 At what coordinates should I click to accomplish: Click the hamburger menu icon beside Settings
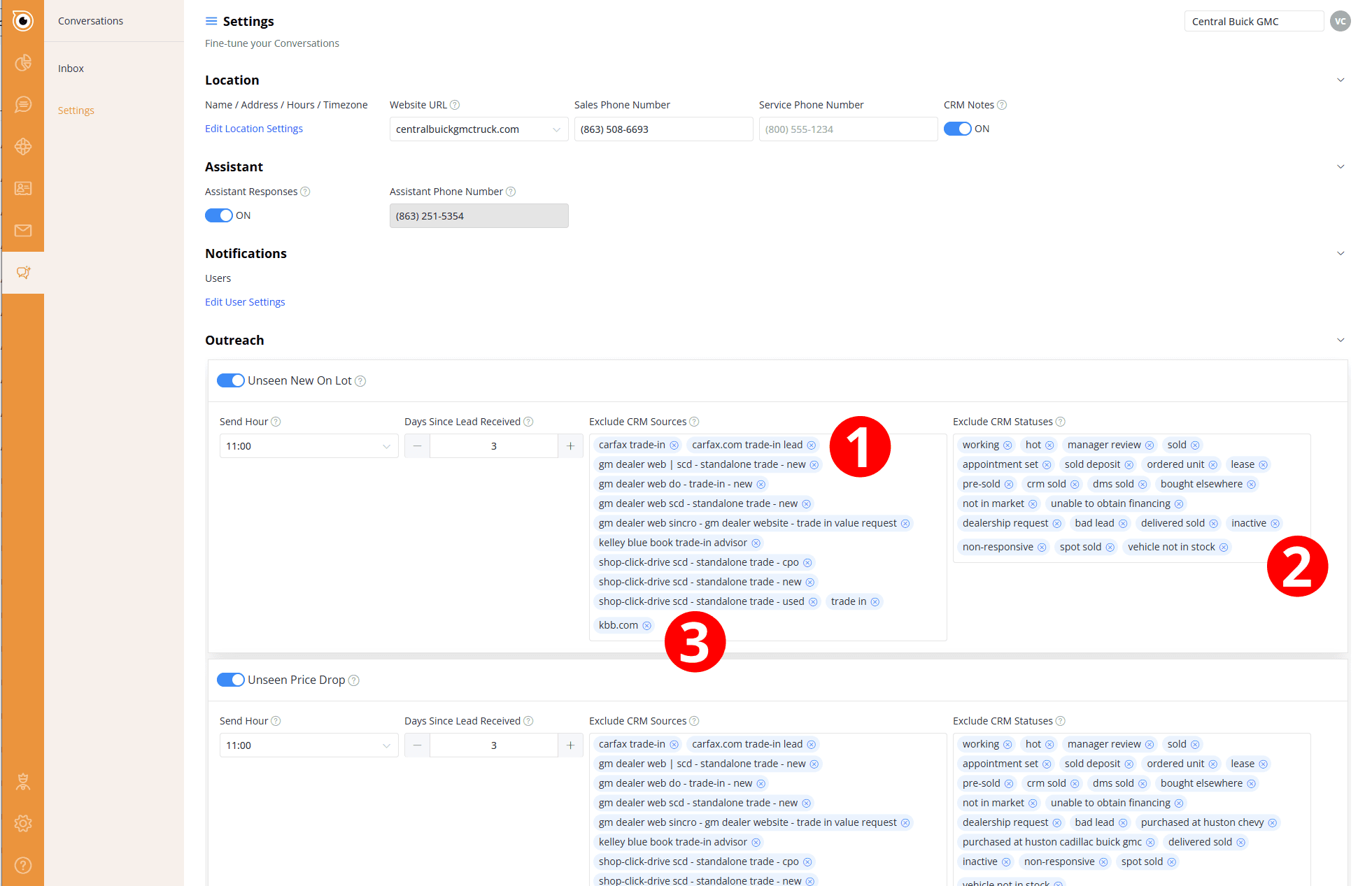coord(211,21)
